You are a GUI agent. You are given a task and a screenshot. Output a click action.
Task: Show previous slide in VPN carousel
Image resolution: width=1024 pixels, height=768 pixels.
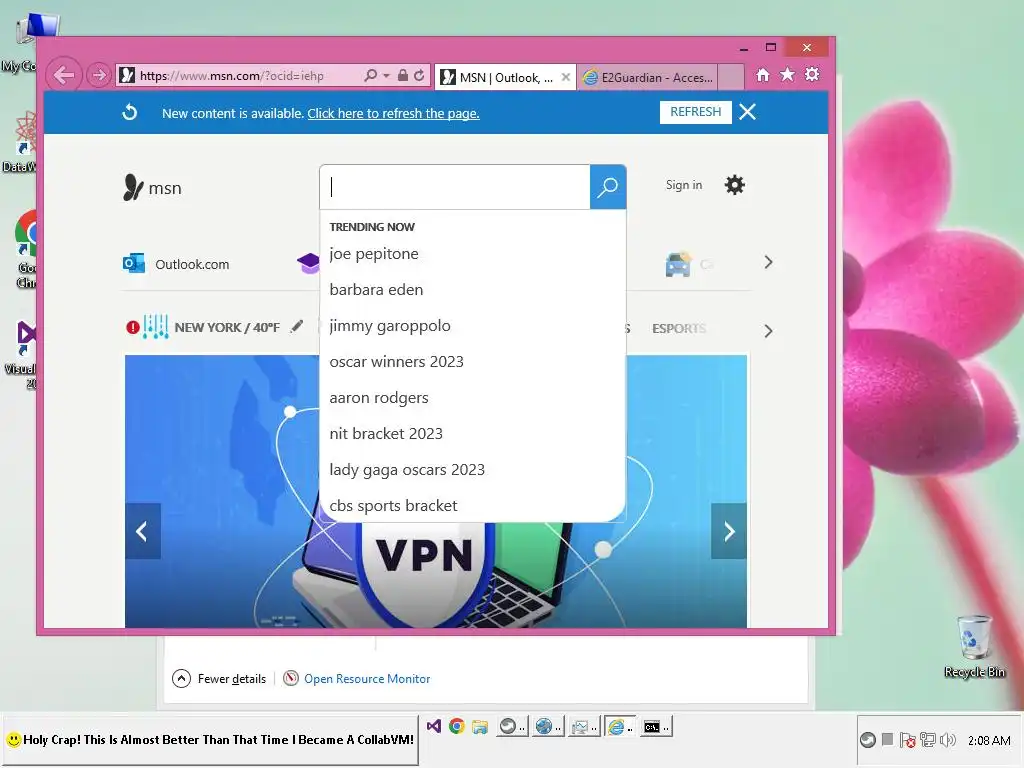142,532
